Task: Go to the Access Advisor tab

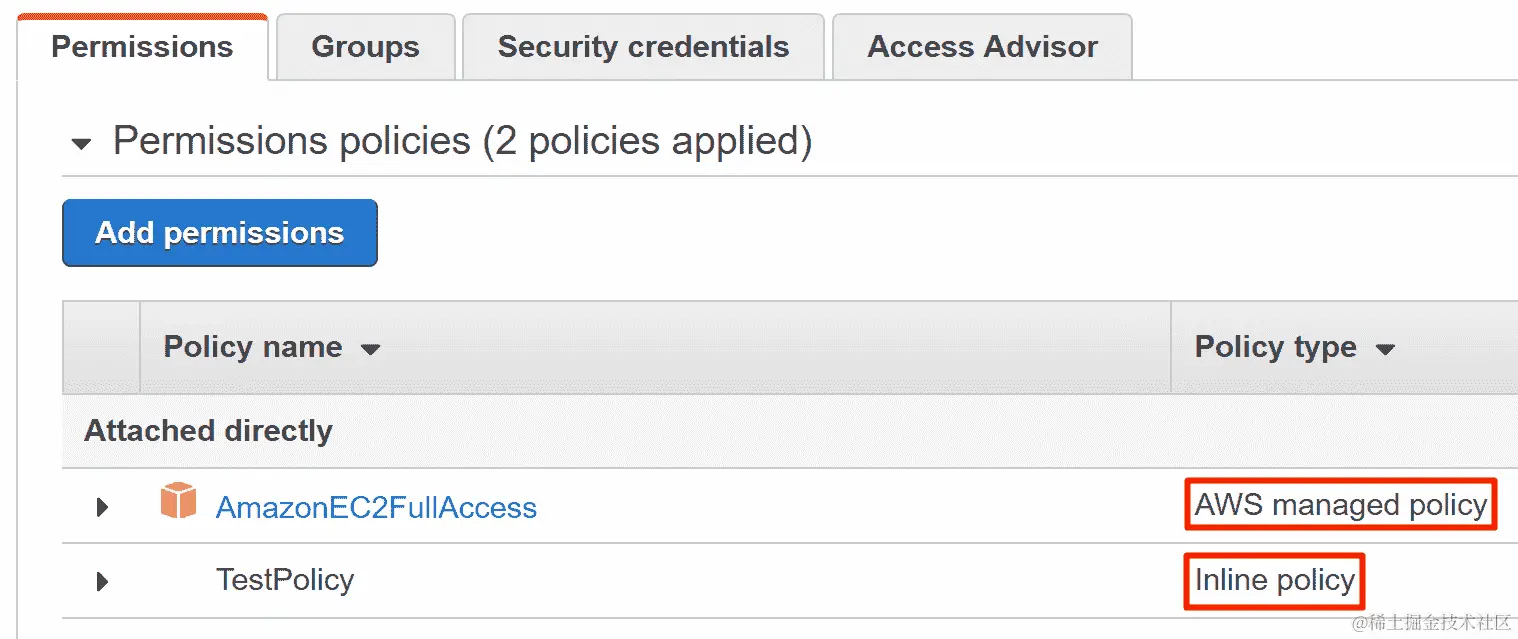Action: point(982,46)
